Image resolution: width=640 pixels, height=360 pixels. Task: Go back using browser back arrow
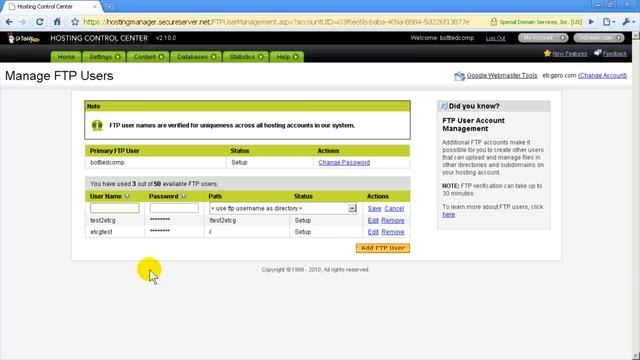pos(9,22)
